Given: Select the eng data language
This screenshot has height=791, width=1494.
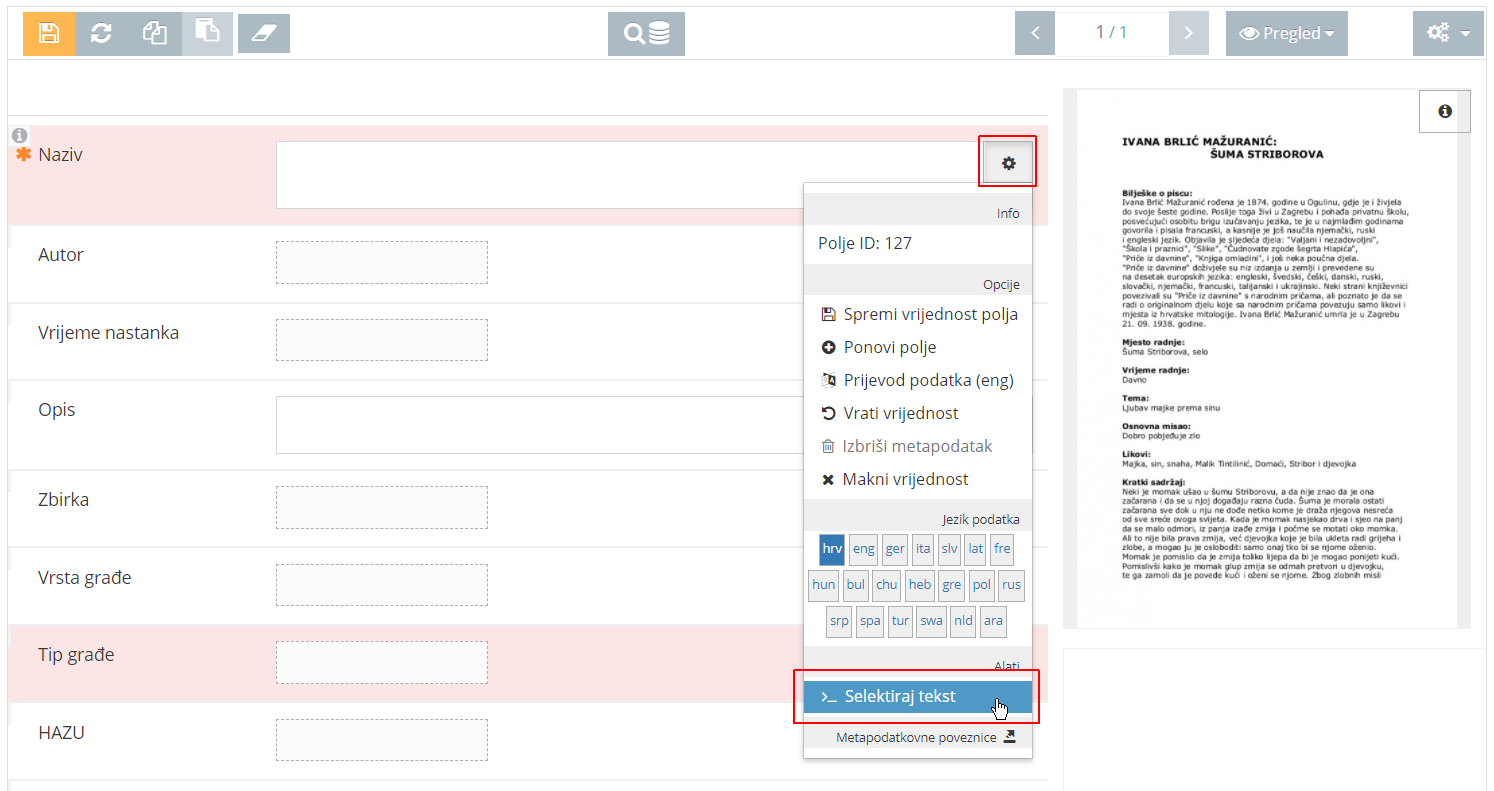Looking at the screenshot, I should tap(863, 549).
